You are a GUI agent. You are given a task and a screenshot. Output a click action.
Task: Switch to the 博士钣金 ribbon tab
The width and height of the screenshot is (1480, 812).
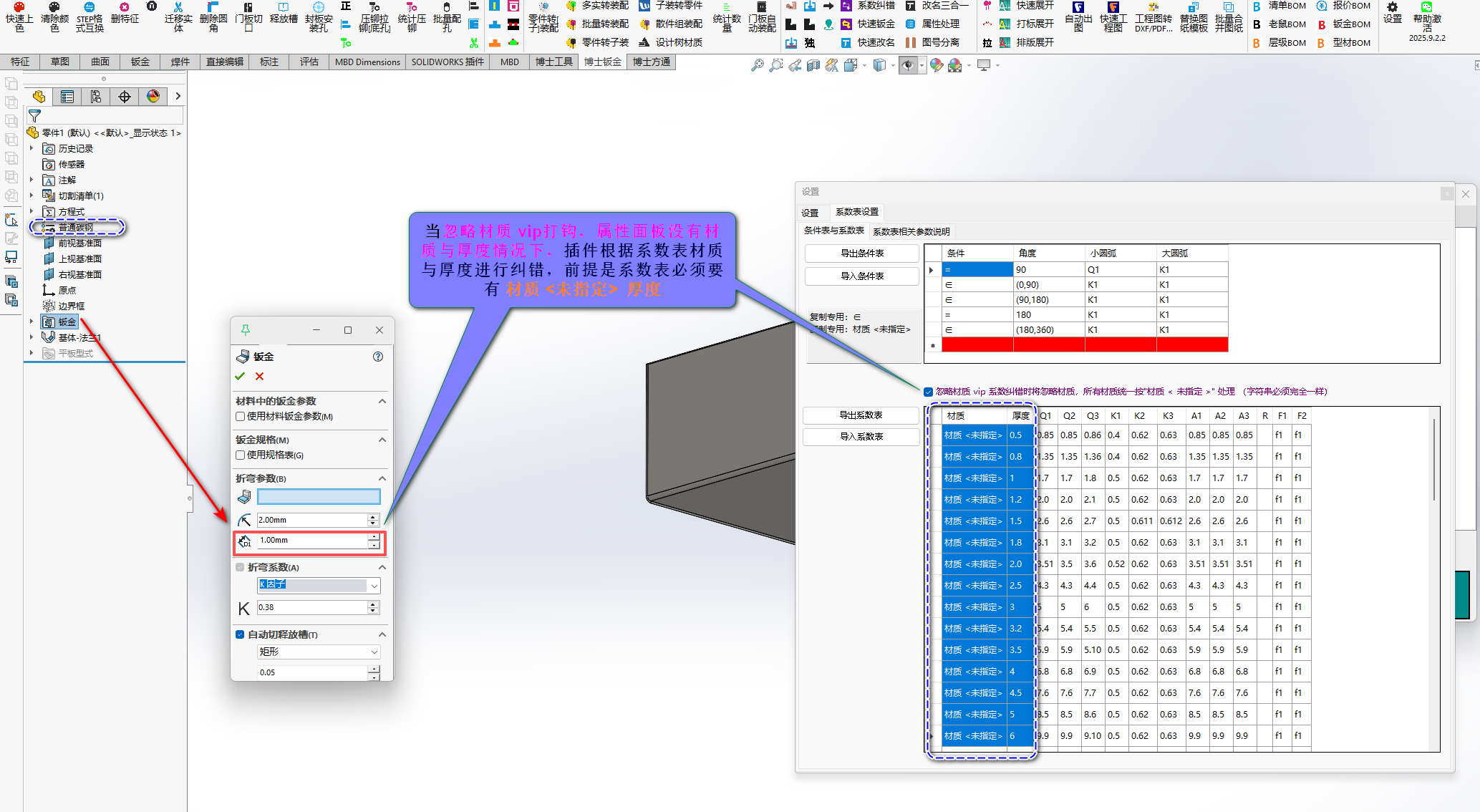(602, 62)
